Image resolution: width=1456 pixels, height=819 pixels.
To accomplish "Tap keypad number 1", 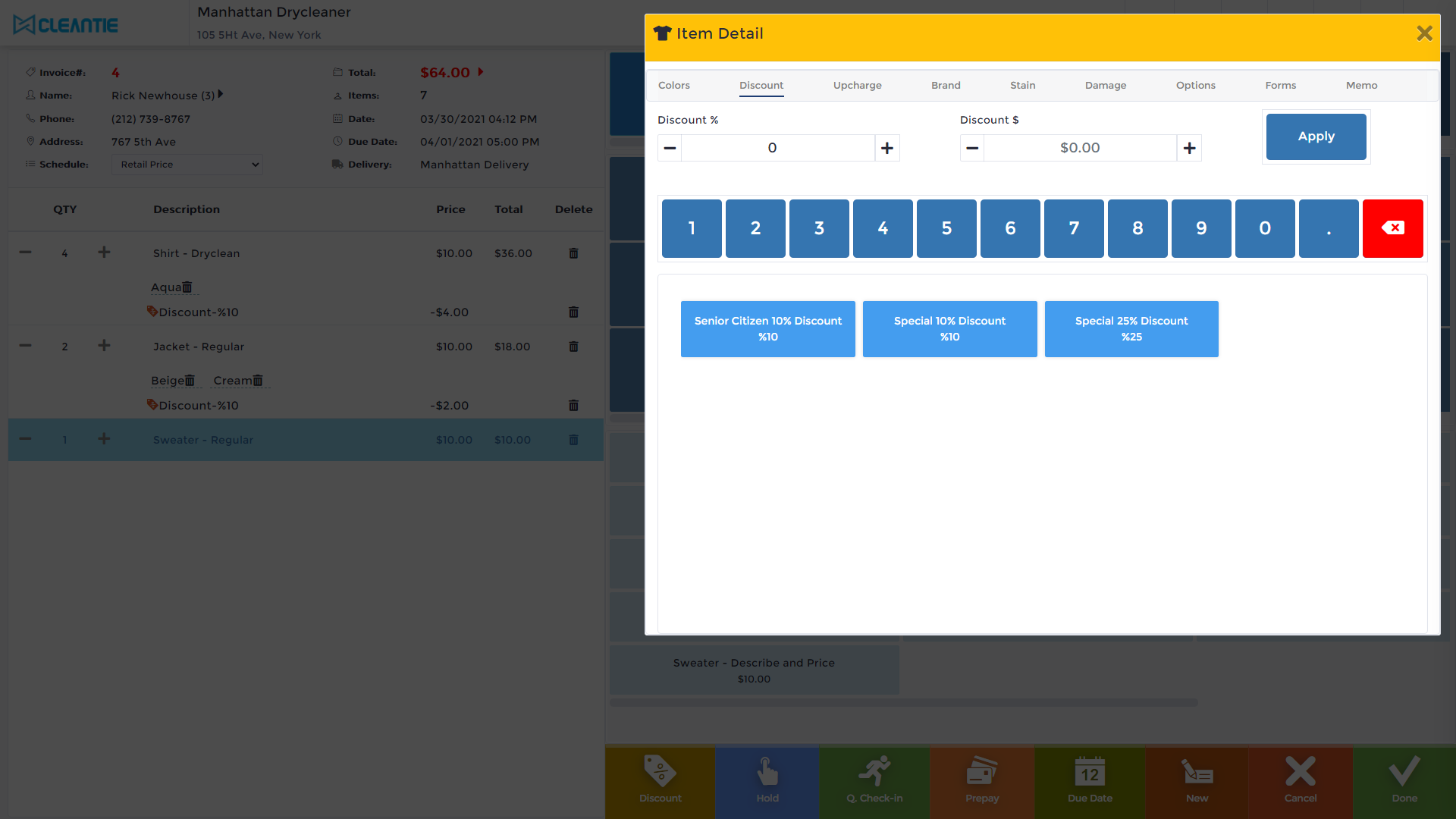I will click(x=692, y=228).
